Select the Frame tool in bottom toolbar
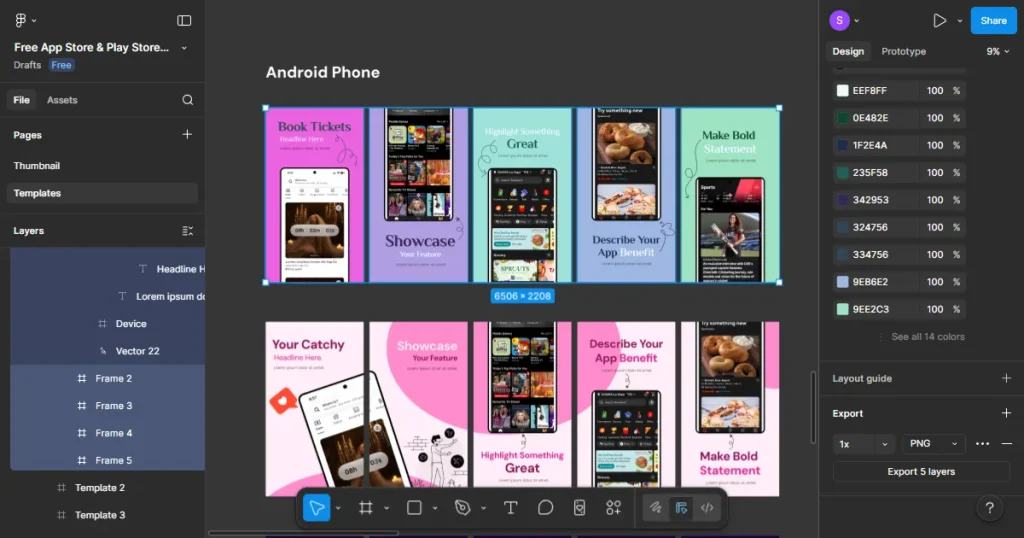Image resolution: width=1024 pixels, height=538 pixels. (x=366, y=508)
